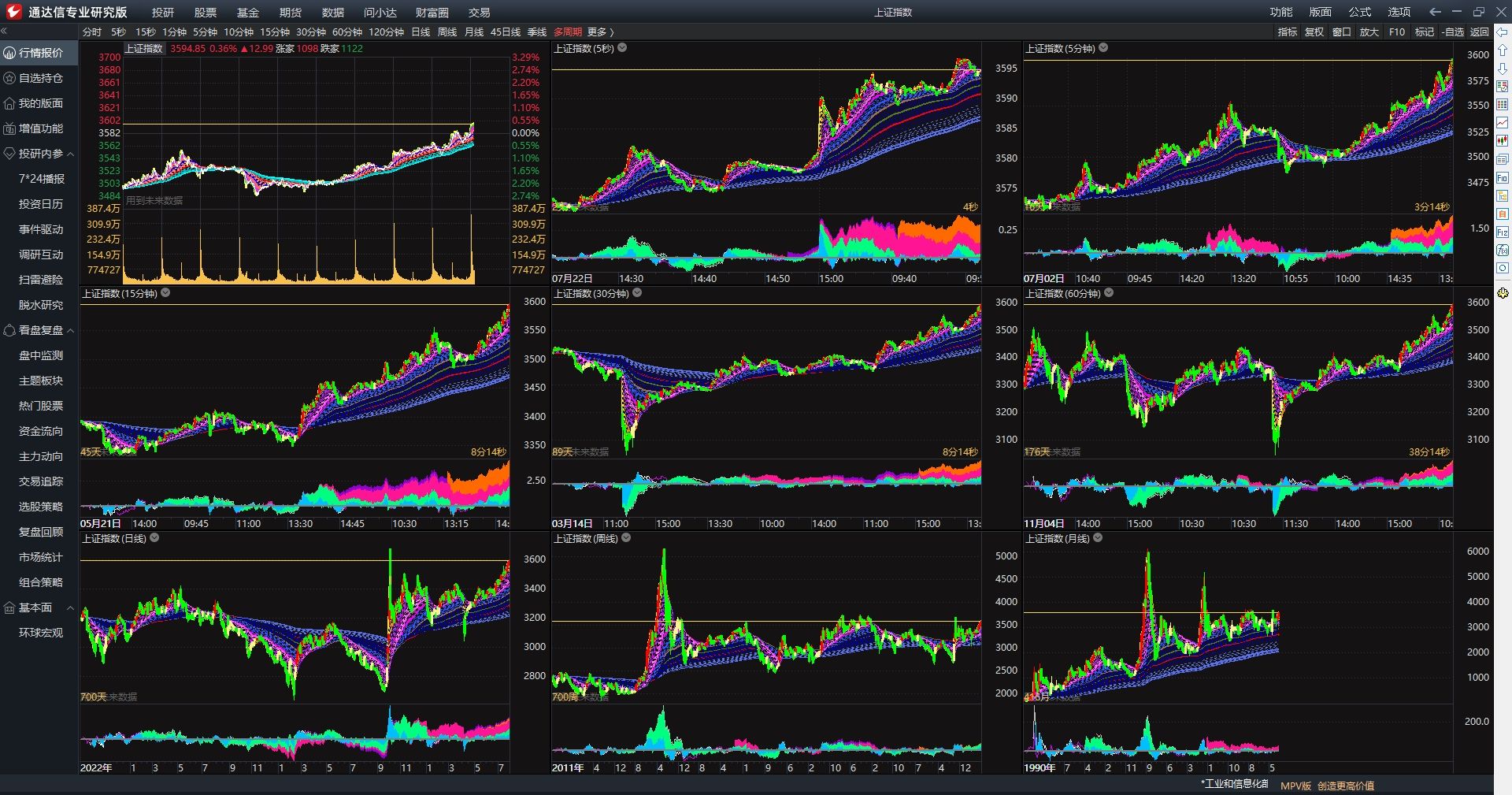This screenshot has width=1512, height=795.
Task: Switch to the 日线 period tab
Action: (x=421, y=32)
